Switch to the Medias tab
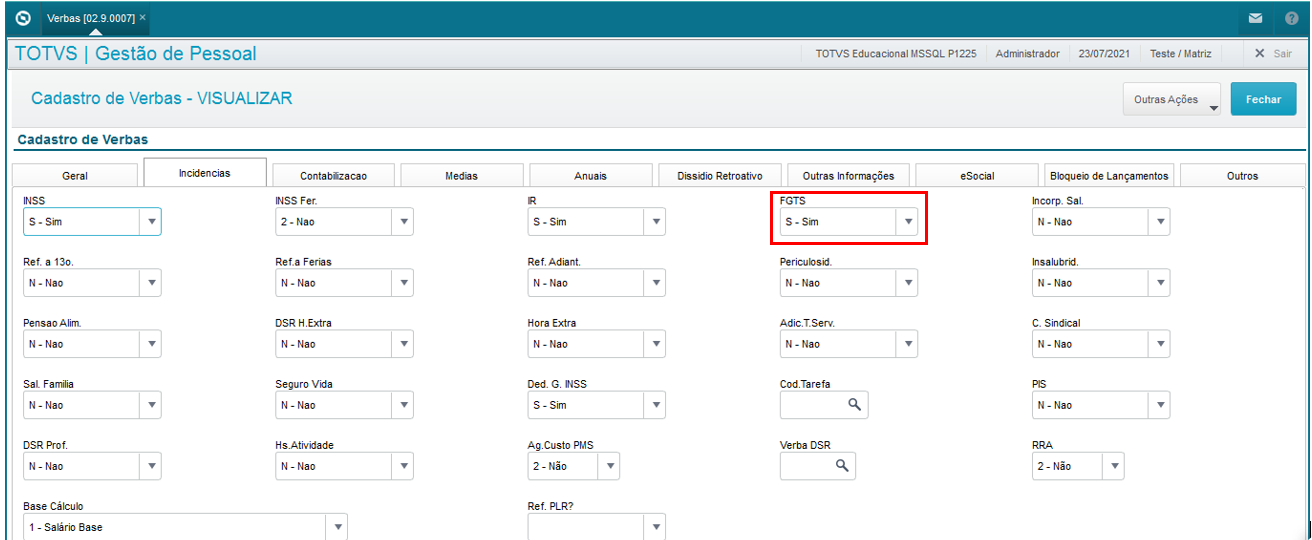 [461, 175]
